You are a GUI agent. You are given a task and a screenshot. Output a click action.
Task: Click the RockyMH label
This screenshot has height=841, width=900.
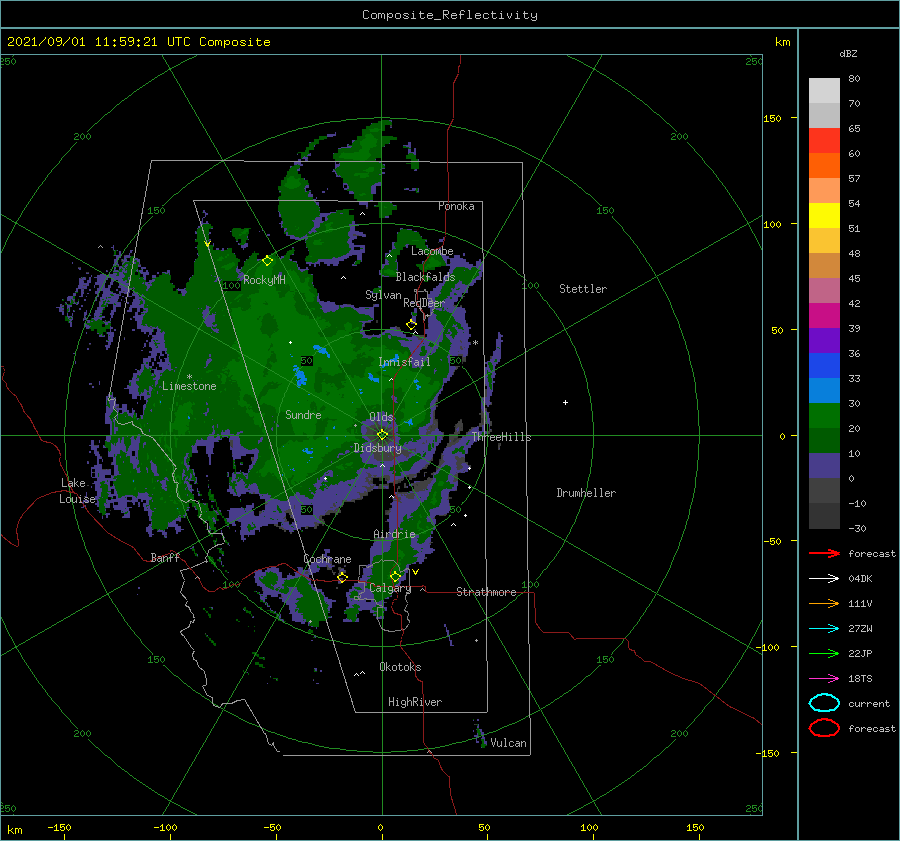[264, 280]
